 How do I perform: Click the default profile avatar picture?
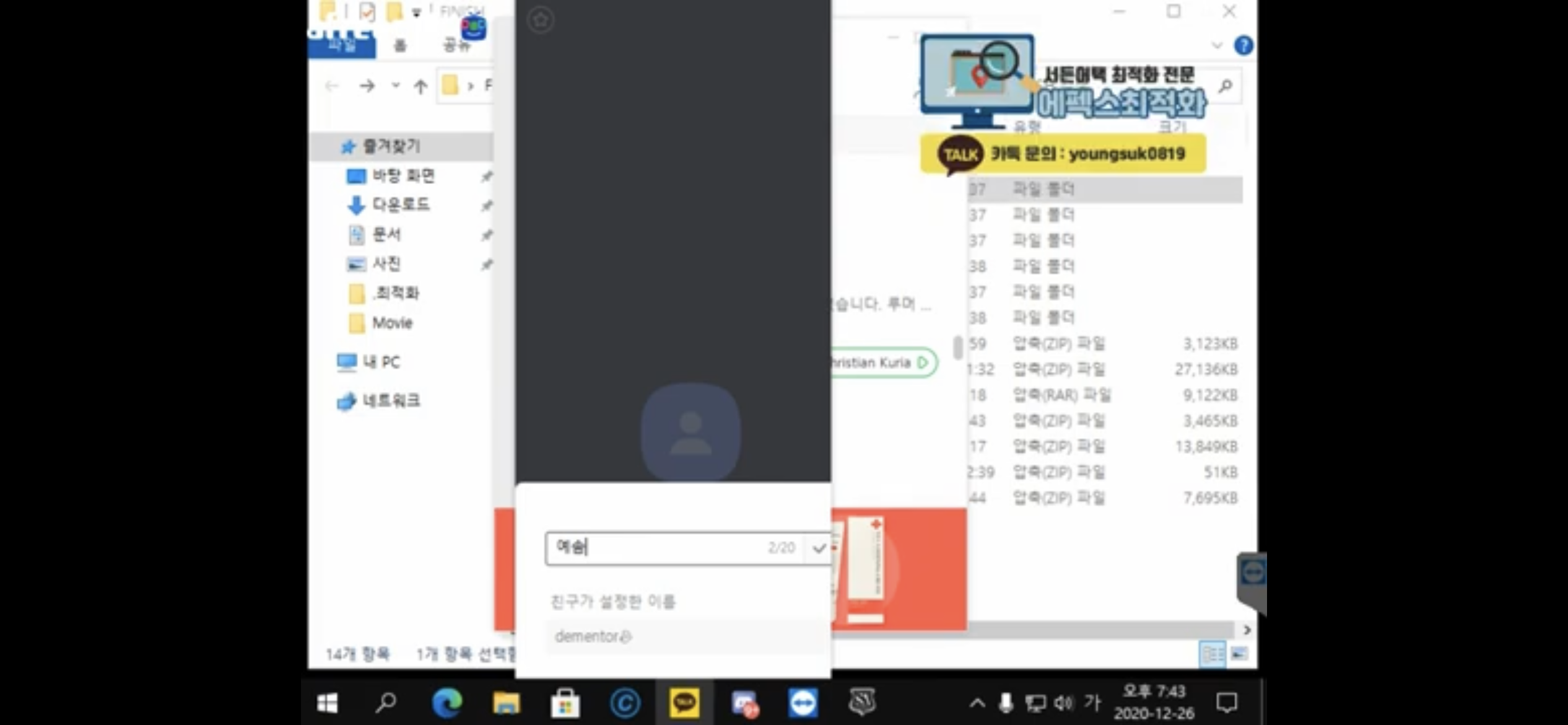(x=690, y=432)
